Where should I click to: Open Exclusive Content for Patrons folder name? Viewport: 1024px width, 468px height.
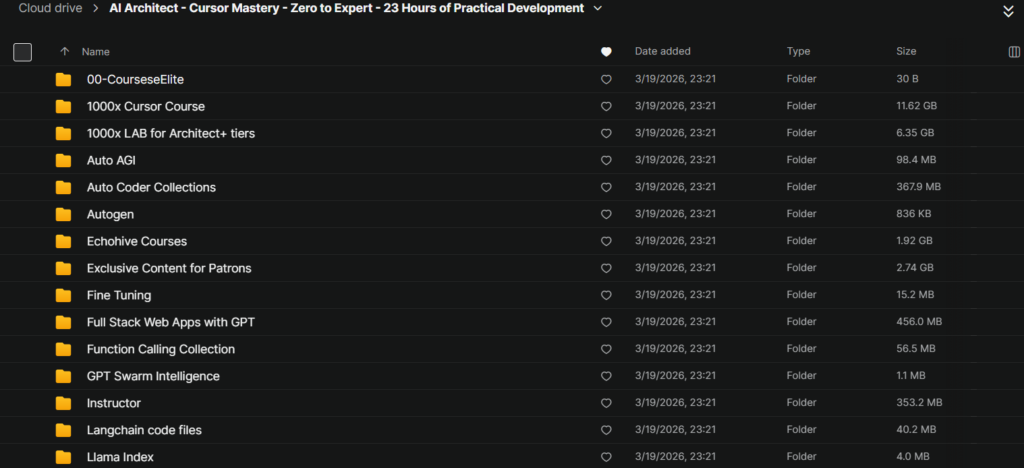tap(169, 268)
